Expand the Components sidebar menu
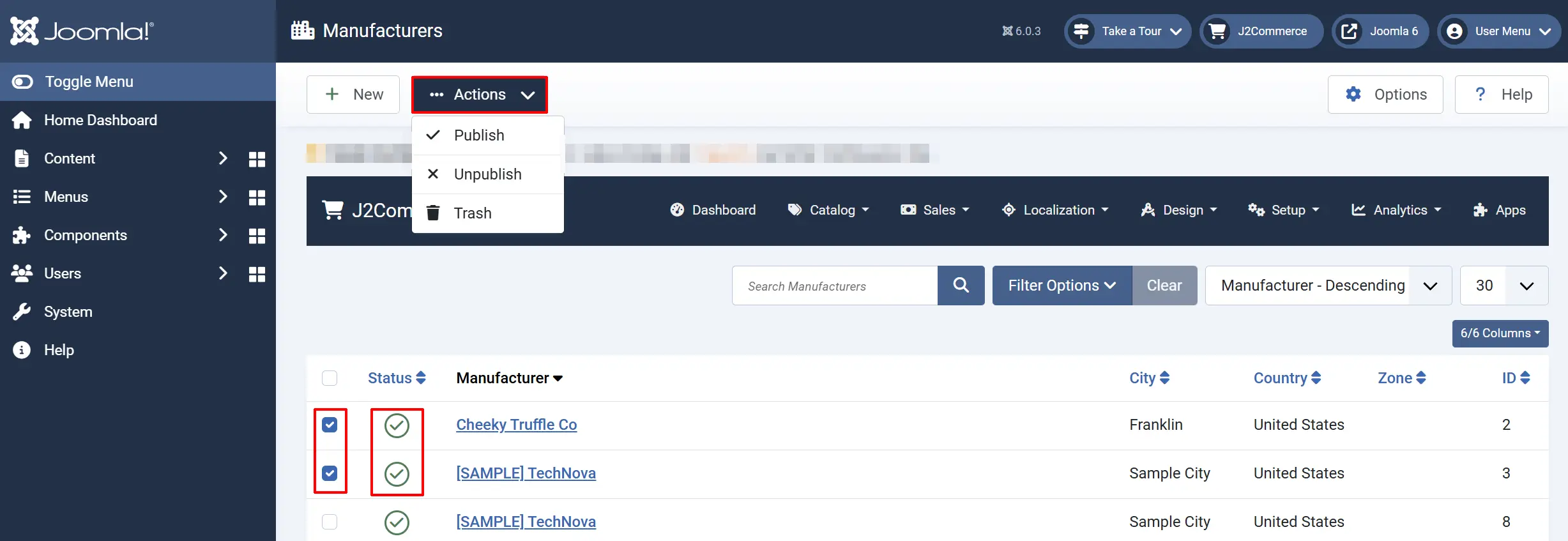The height and width of the screenshot is (541, 1568). coord(223,235)
